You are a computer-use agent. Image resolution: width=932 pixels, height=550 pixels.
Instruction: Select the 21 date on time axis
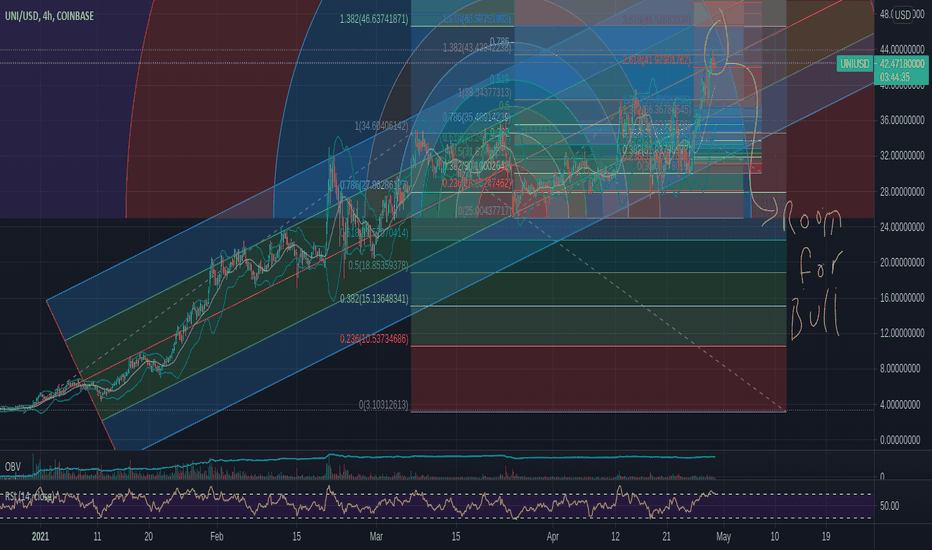pyautogui.click(x=666, y=536)
